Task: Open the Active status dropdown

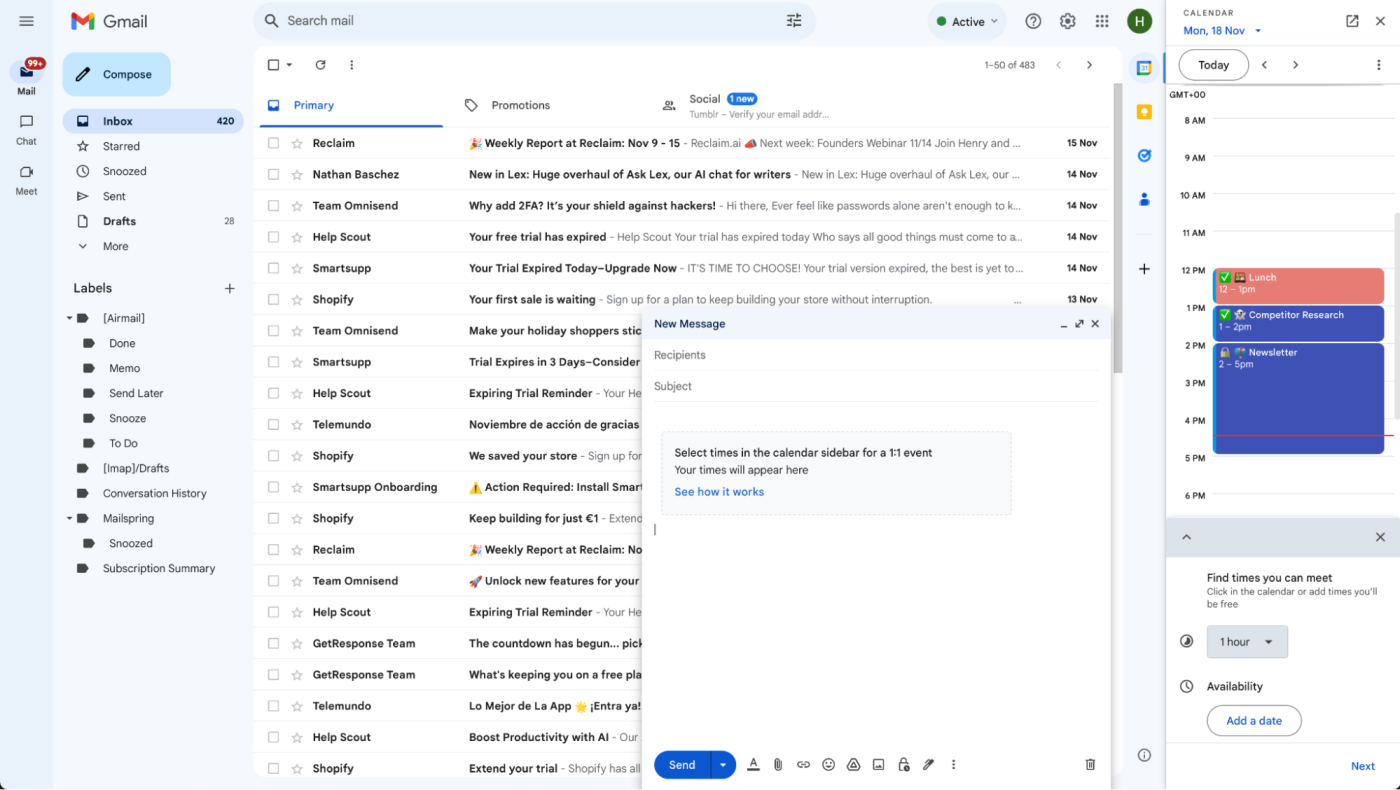Action: 967,21
